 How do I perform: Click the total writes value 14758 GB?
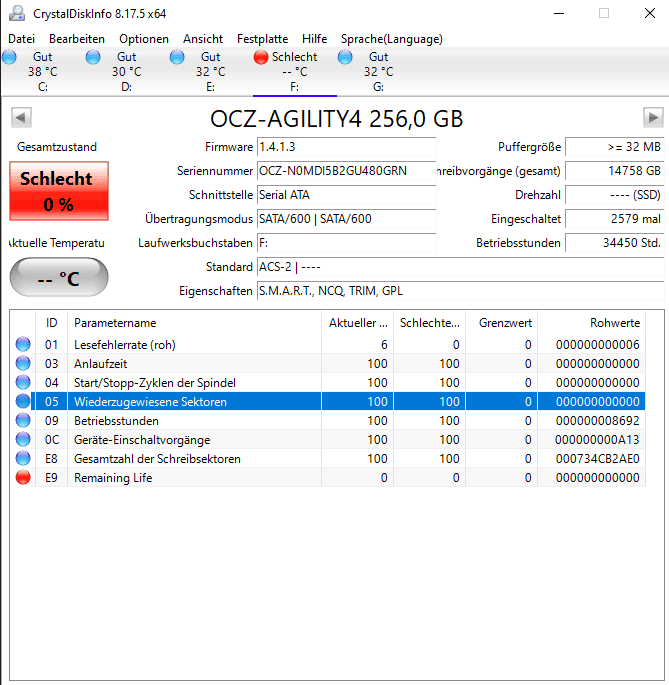click(x=615, y=171)
